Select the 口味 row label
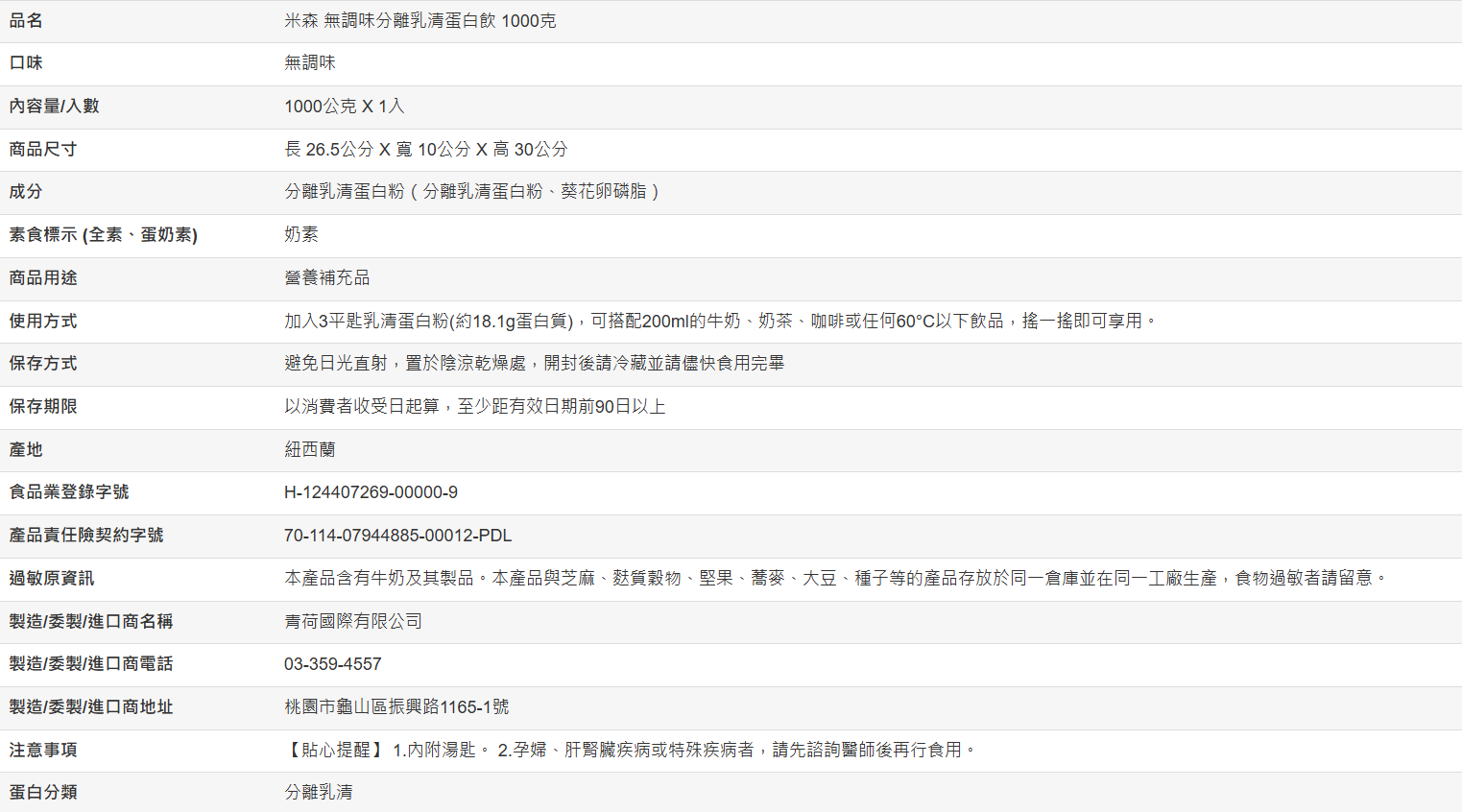 [26, 63]
